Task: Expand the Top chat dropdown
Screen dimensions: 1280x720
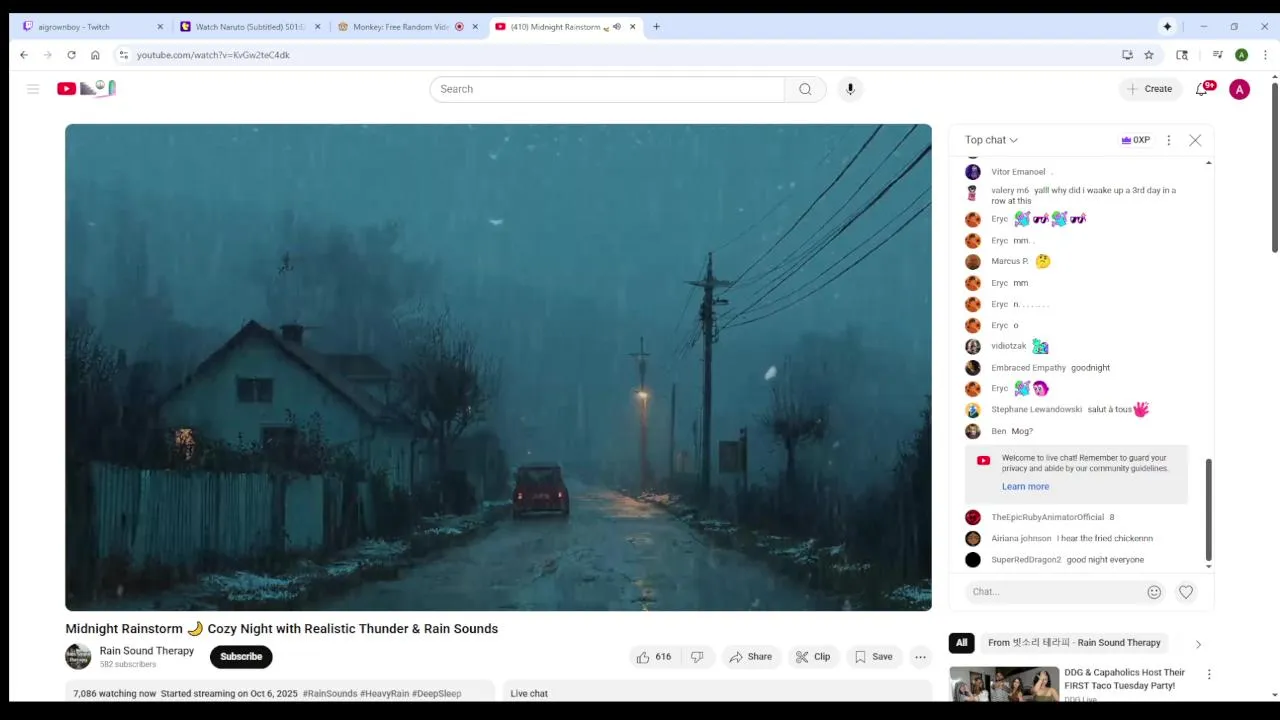Action: (x=991, y=140)
